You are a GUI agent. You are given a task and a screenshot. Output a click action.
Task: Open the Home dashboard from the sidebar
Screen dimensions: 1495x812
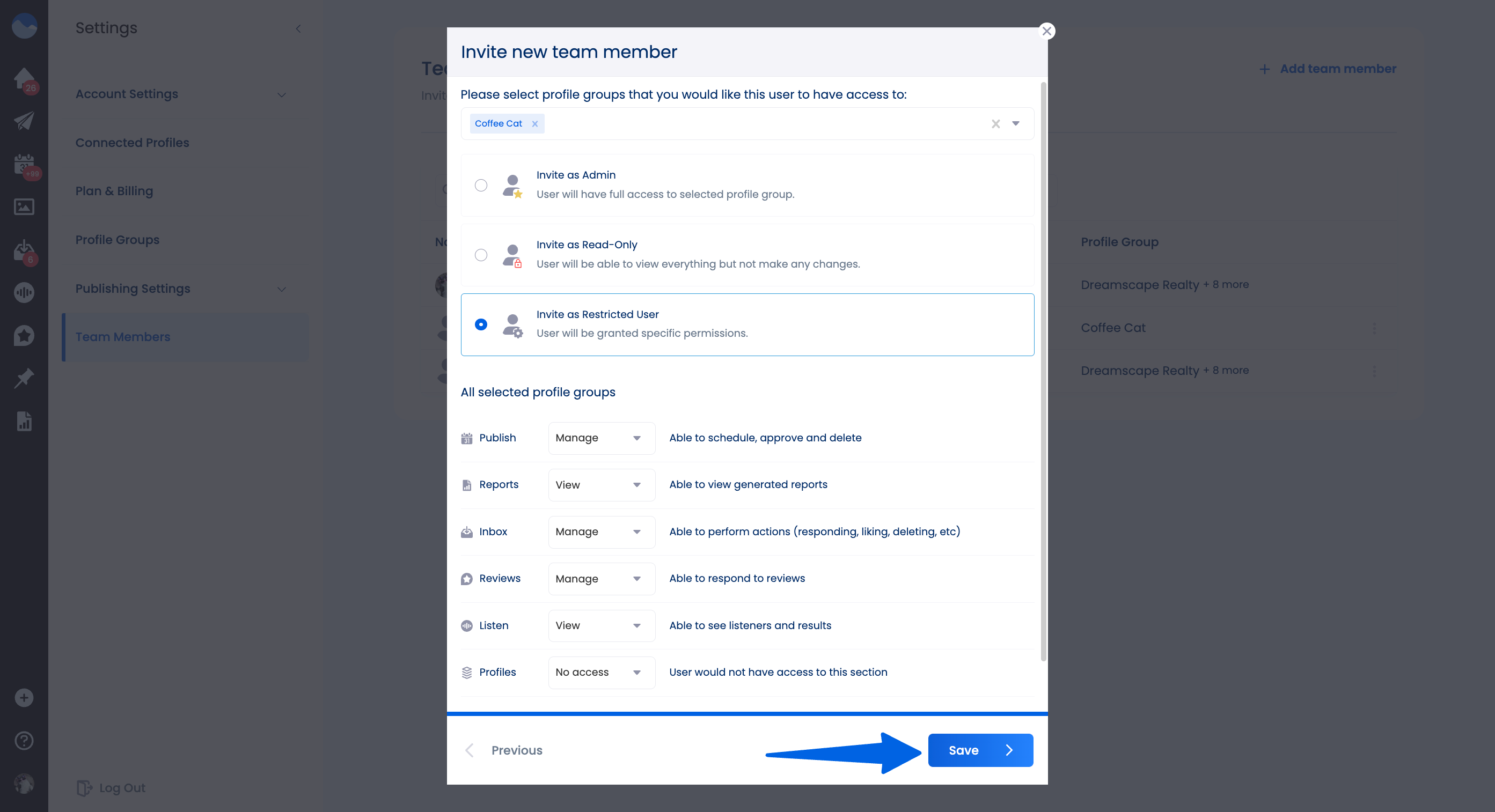click(24, 78)
